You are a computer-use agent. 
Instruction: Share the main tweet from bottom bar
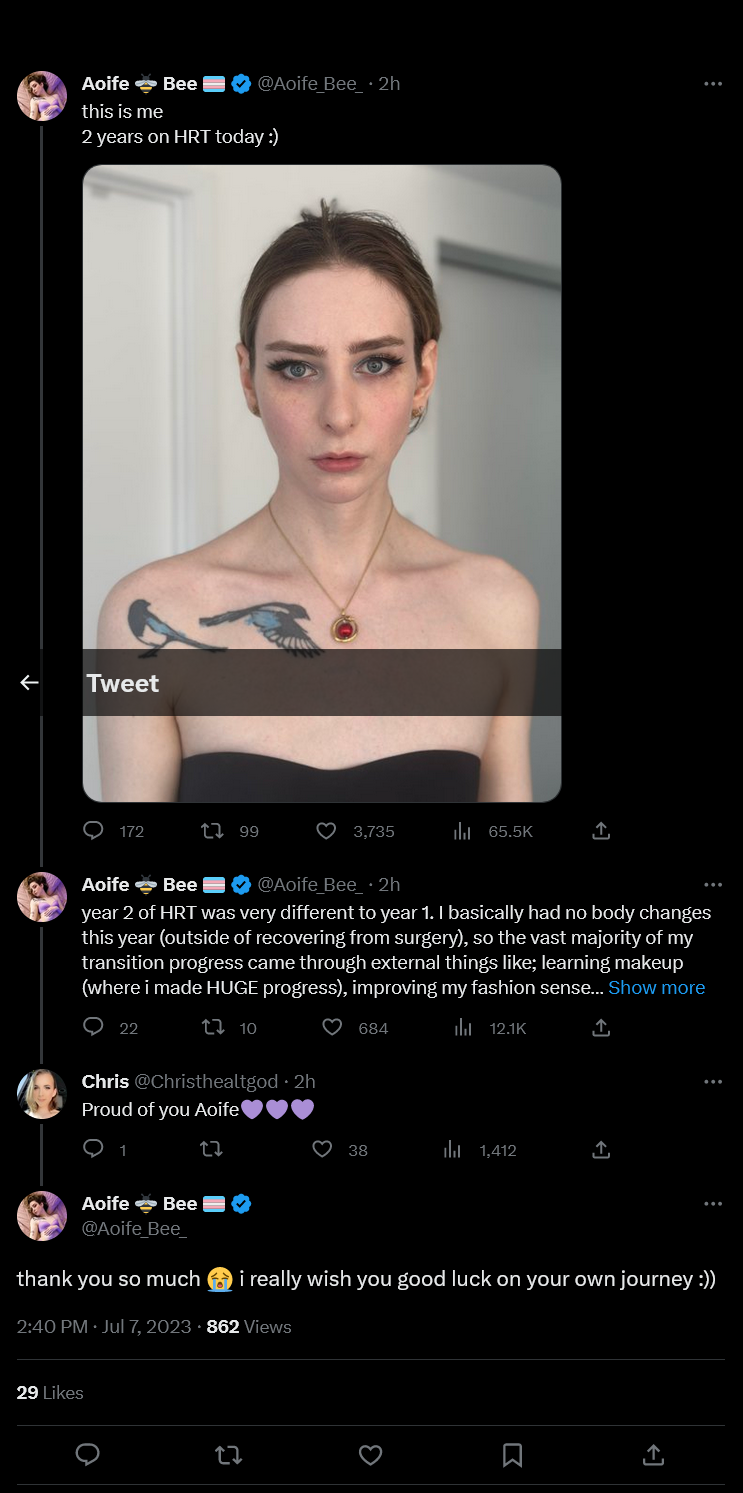(653, 1455)
